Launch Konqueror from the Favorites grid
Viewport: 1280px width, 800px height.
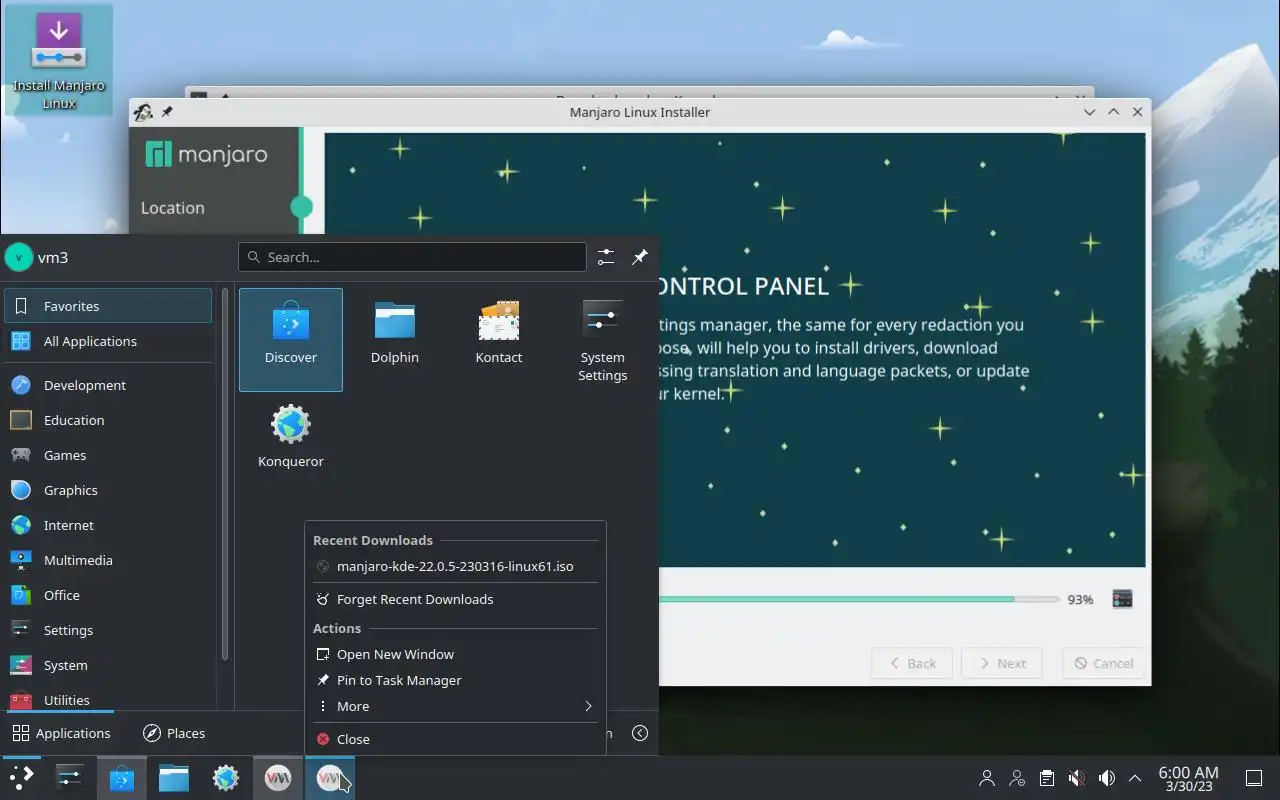click(291, 436)
